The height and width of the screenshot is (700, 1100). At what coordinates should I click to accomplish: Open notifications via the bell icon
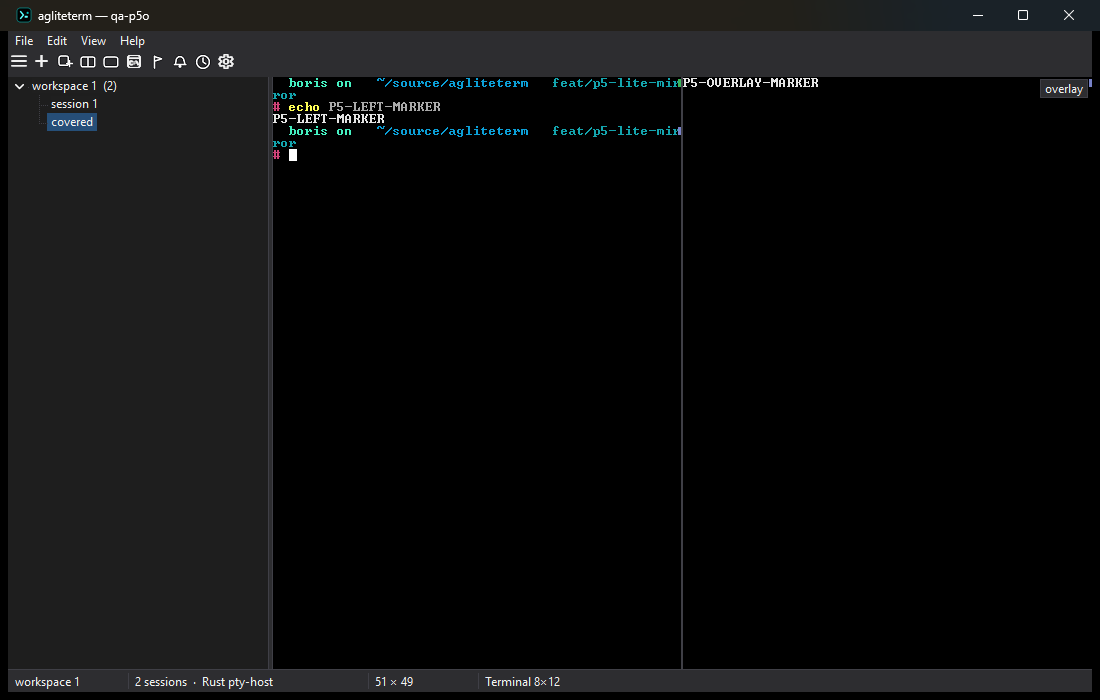coord(180,62)
